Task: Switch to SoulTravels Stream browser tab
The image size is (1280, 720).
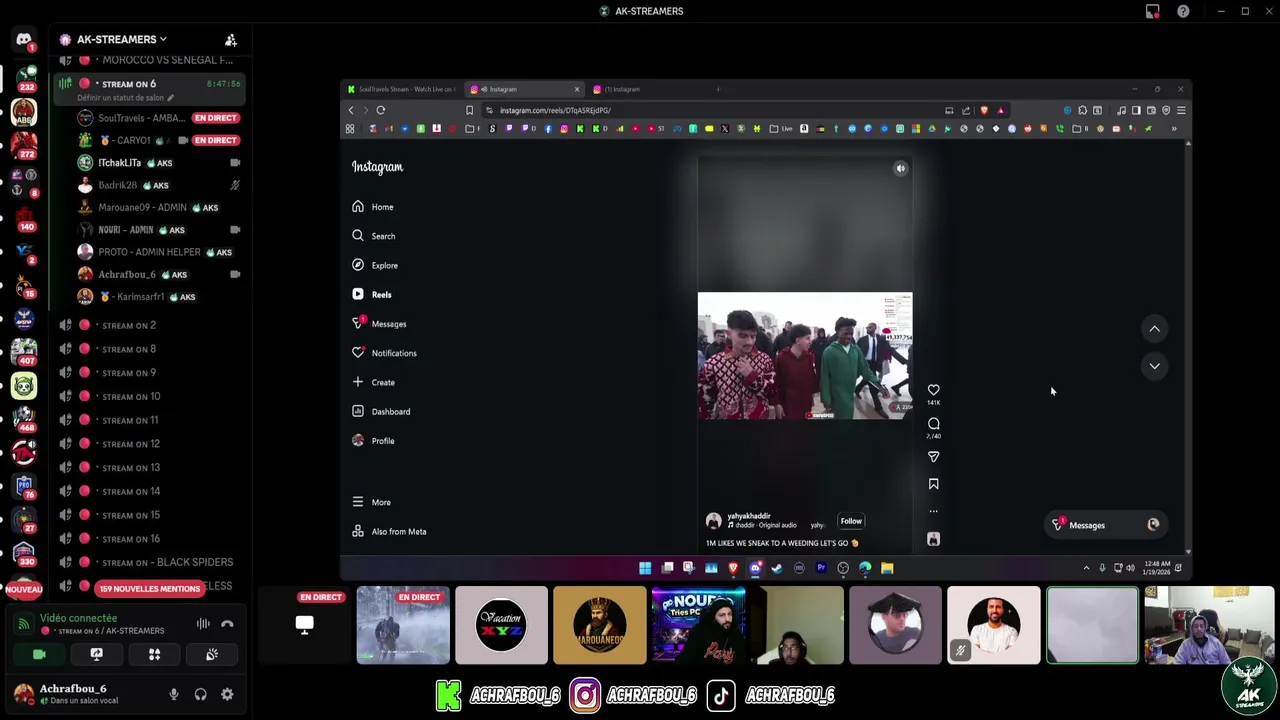Action: pyautogui.click(x=402, y=89)
